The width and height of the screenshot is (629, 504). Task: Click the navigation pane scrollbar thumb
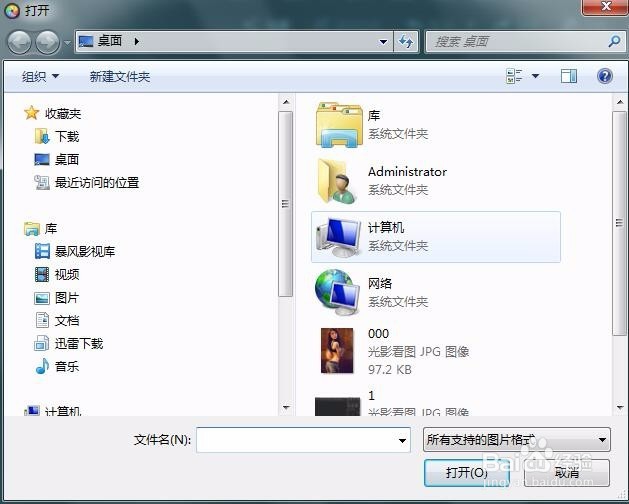[x=286, y=204]
